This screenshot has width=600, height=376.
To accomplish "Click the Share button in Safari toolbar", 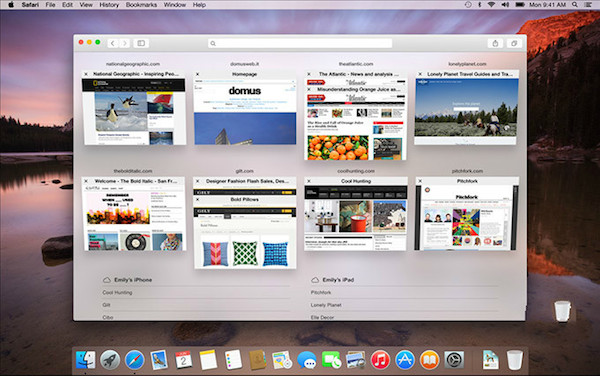I will [x=495, y=43].
